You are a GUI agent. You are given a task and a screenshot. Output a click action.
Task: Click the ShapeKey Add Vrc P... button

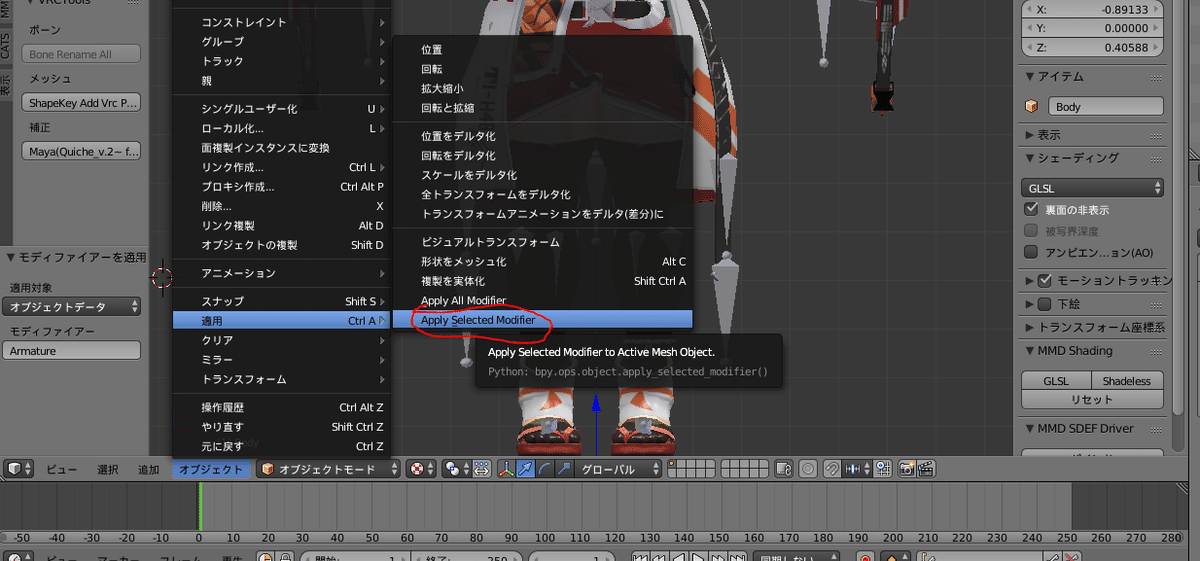[81, 103]
